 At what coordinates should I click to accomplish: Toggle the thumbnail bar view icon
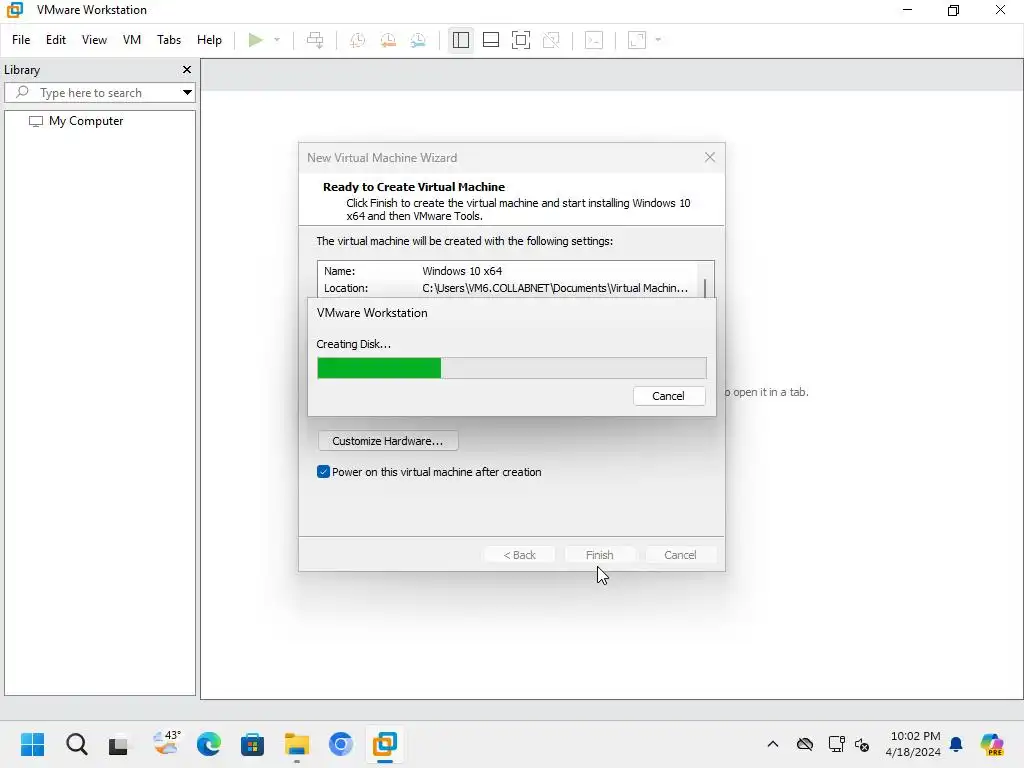[490, 40]
